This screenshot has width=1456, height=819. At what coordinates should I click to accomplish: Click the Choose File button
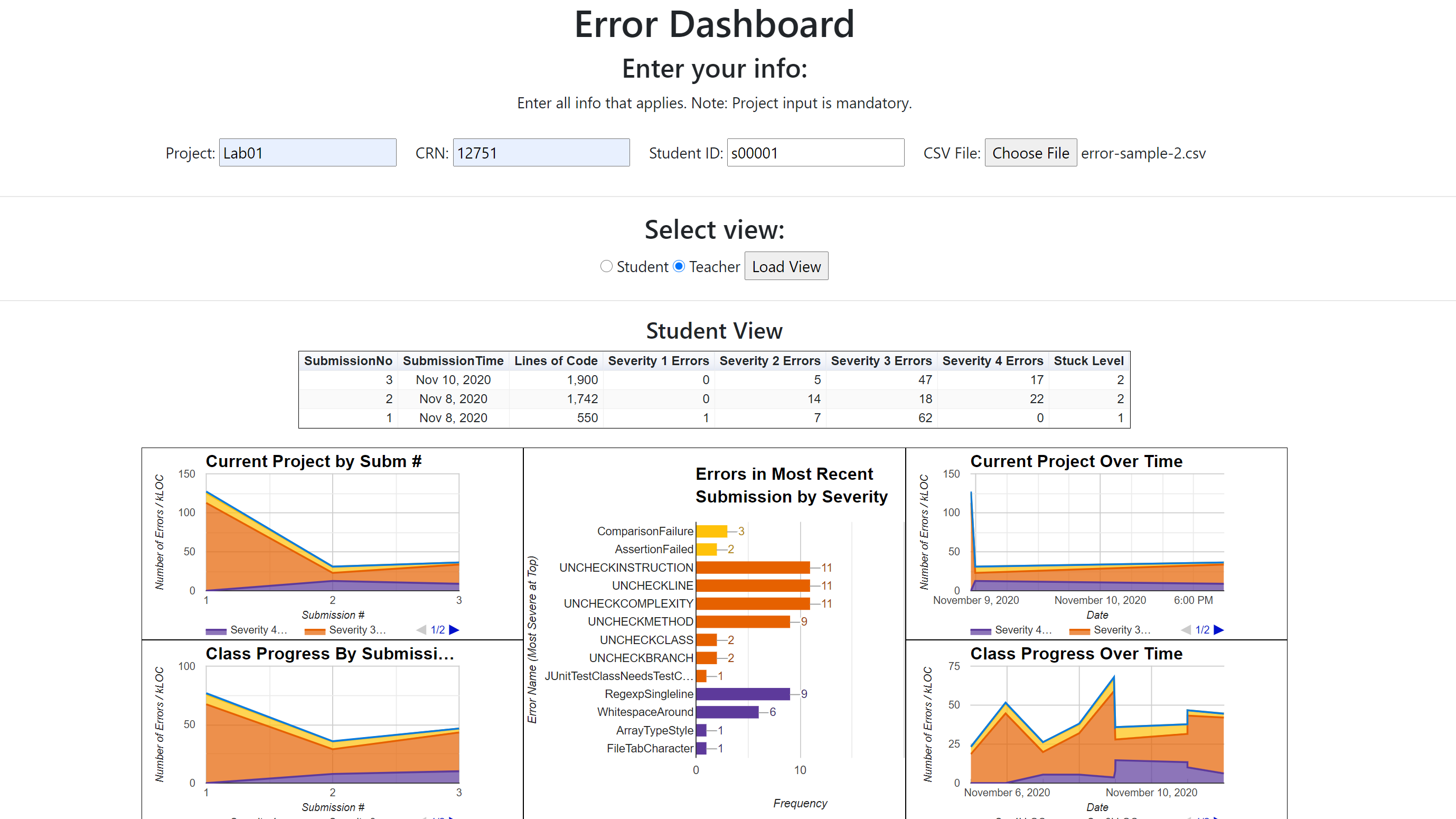pyautogui.click(x=1030, y=153)
